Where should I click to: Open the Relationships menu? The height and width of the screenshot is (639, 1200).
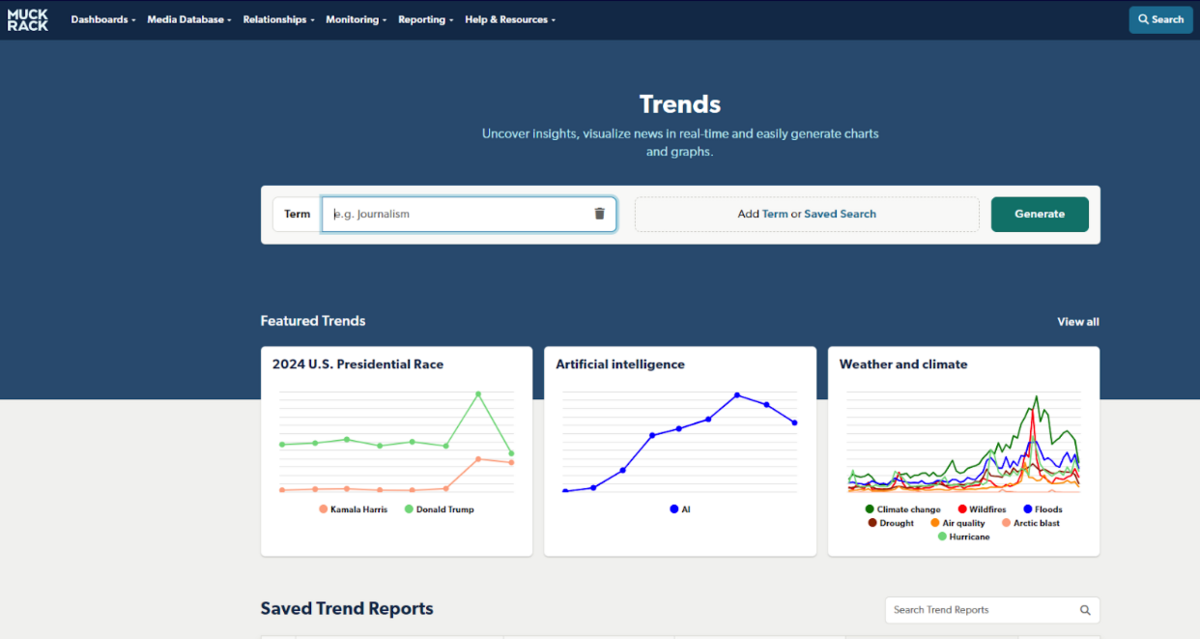tap(278, 20)
